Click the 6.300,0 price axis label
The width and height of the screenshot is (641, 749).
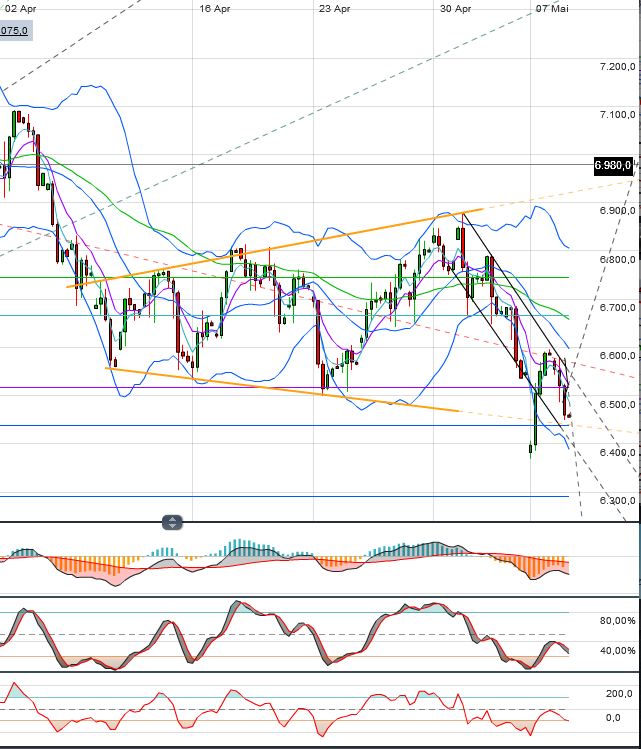(x=617, y=501)
